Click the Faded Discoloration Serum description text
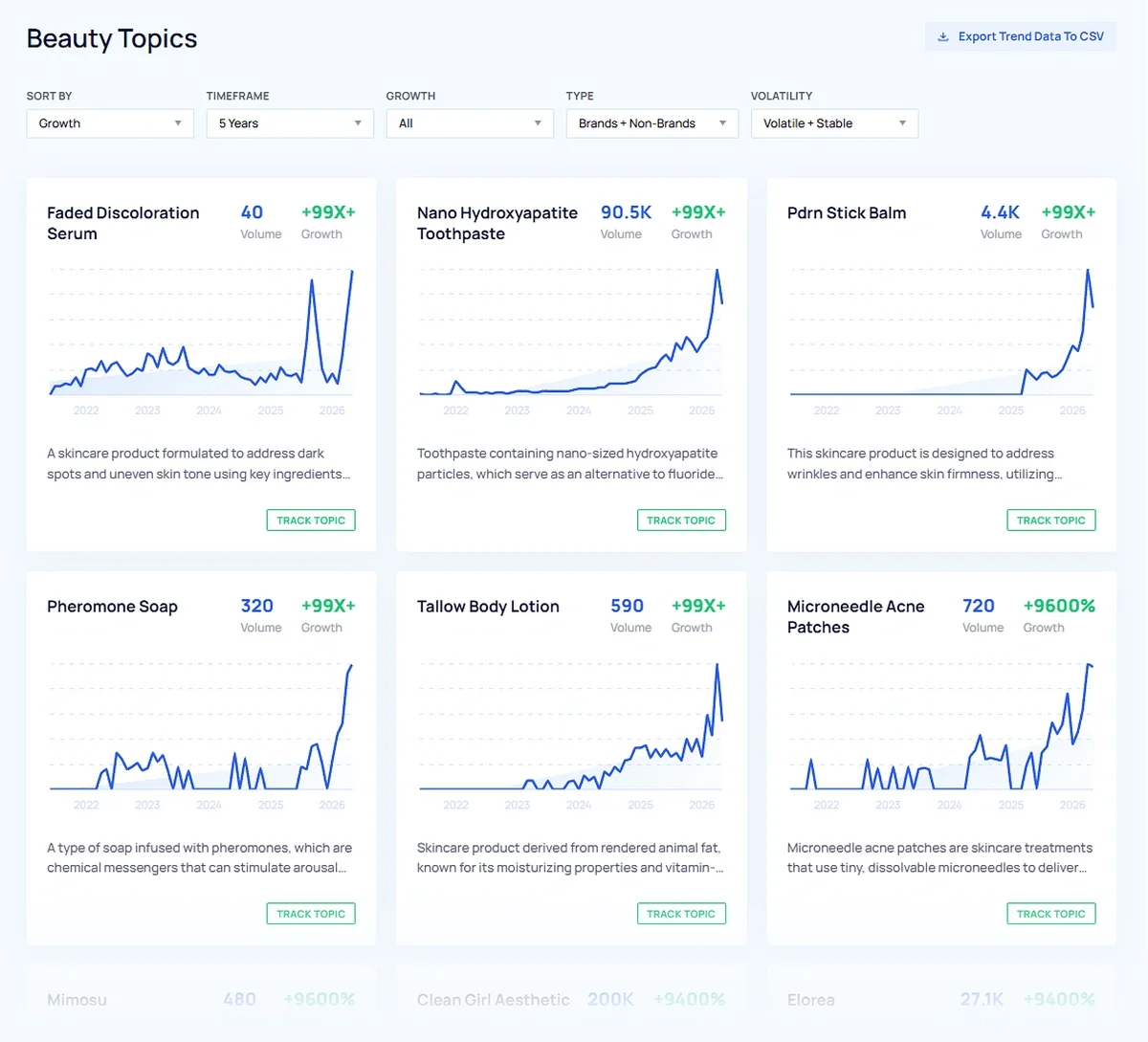Image resolution: width=1148 pixels, height=1042 pixels. (x=199, y=464)
